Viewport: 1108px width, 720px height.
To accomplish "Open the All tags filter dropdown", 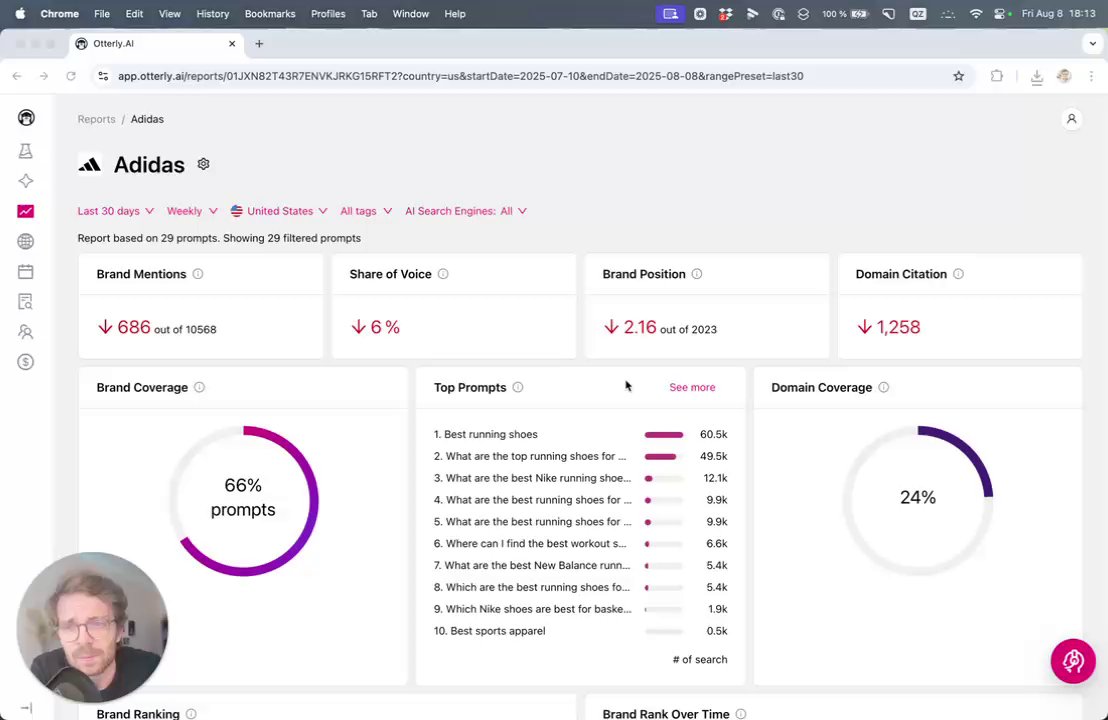I will [x=366, y=211].
